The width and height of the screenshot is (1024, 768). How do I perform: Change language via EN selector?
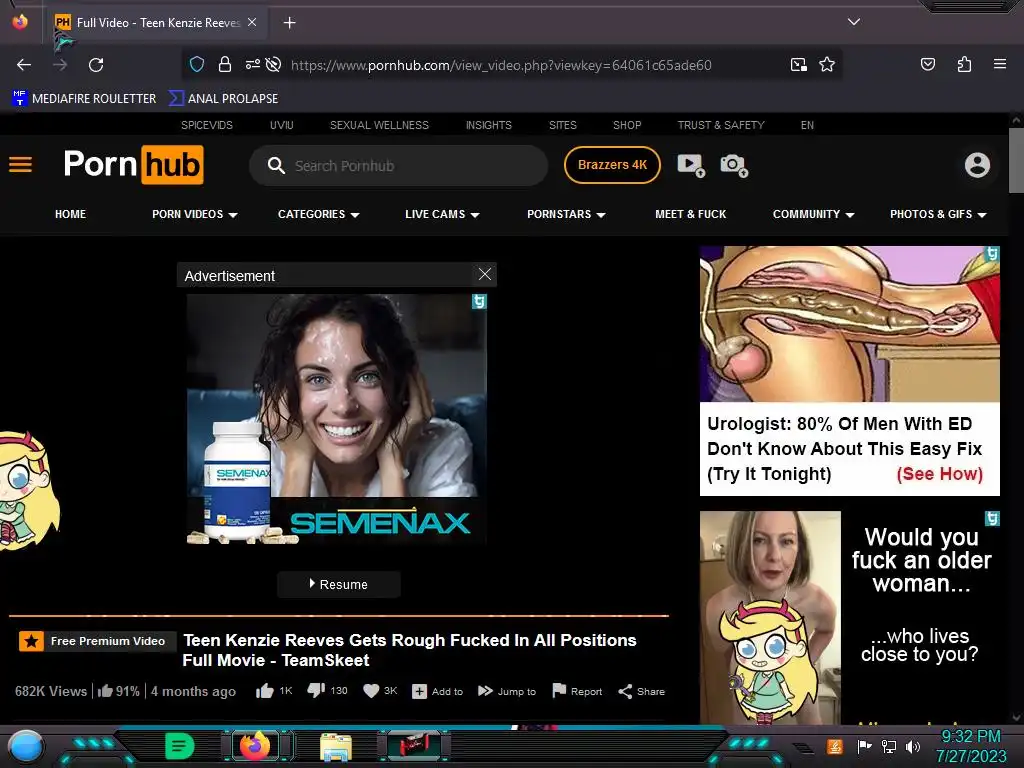point(807,125)
